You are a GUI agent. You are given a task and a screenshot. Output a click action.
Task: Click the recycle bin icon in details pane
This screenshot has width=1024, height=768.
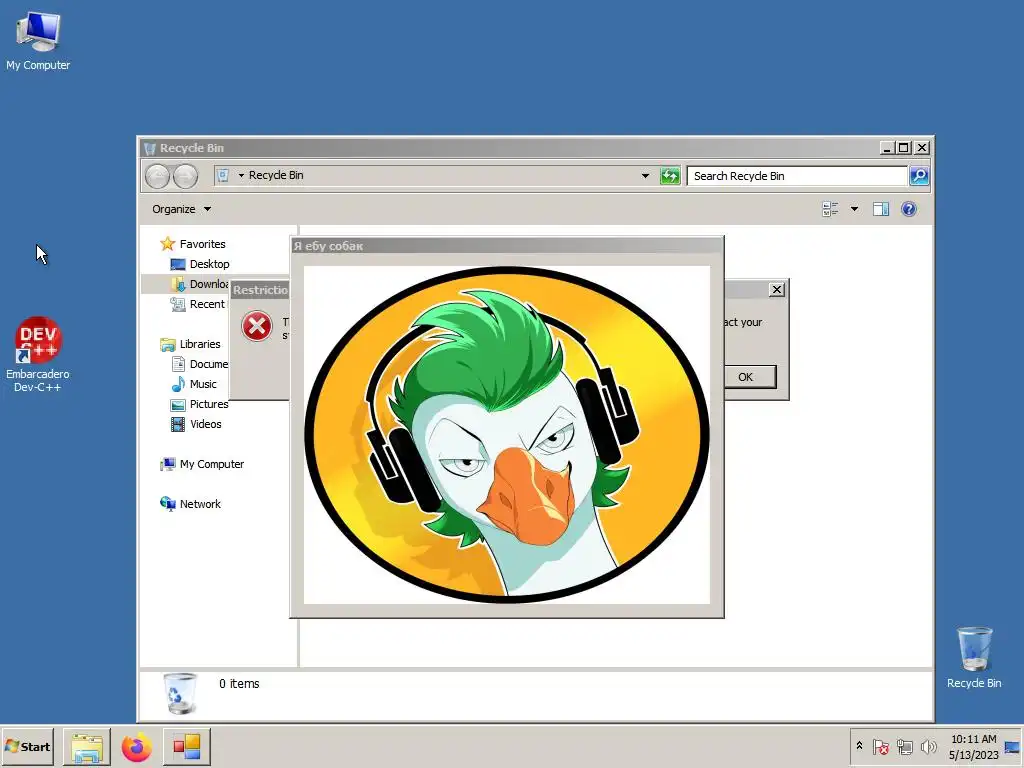tap(180, 693)
